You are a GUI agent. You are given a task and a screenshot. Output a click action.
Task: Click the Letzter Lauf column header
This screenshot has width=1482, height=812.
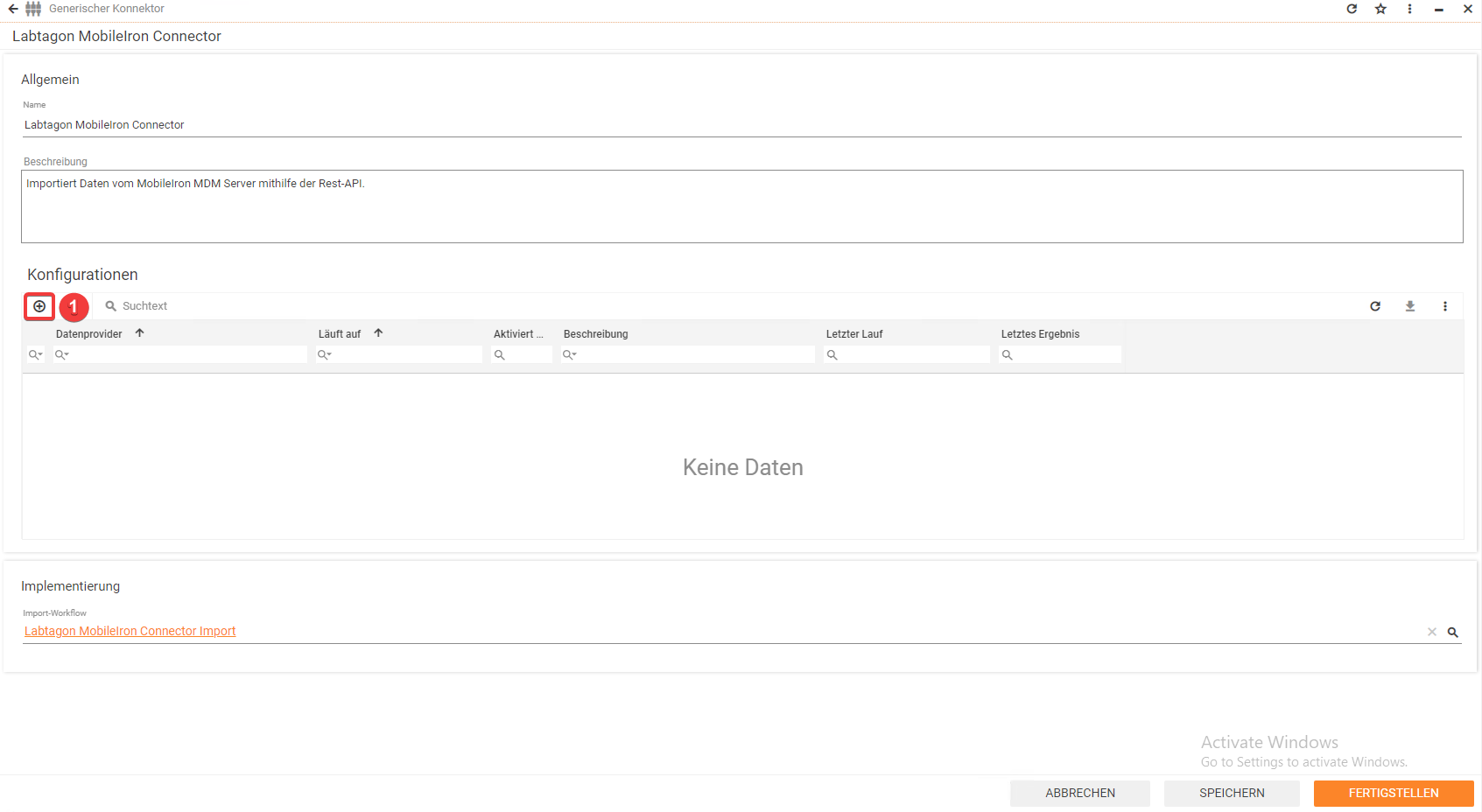click(854, 334)
